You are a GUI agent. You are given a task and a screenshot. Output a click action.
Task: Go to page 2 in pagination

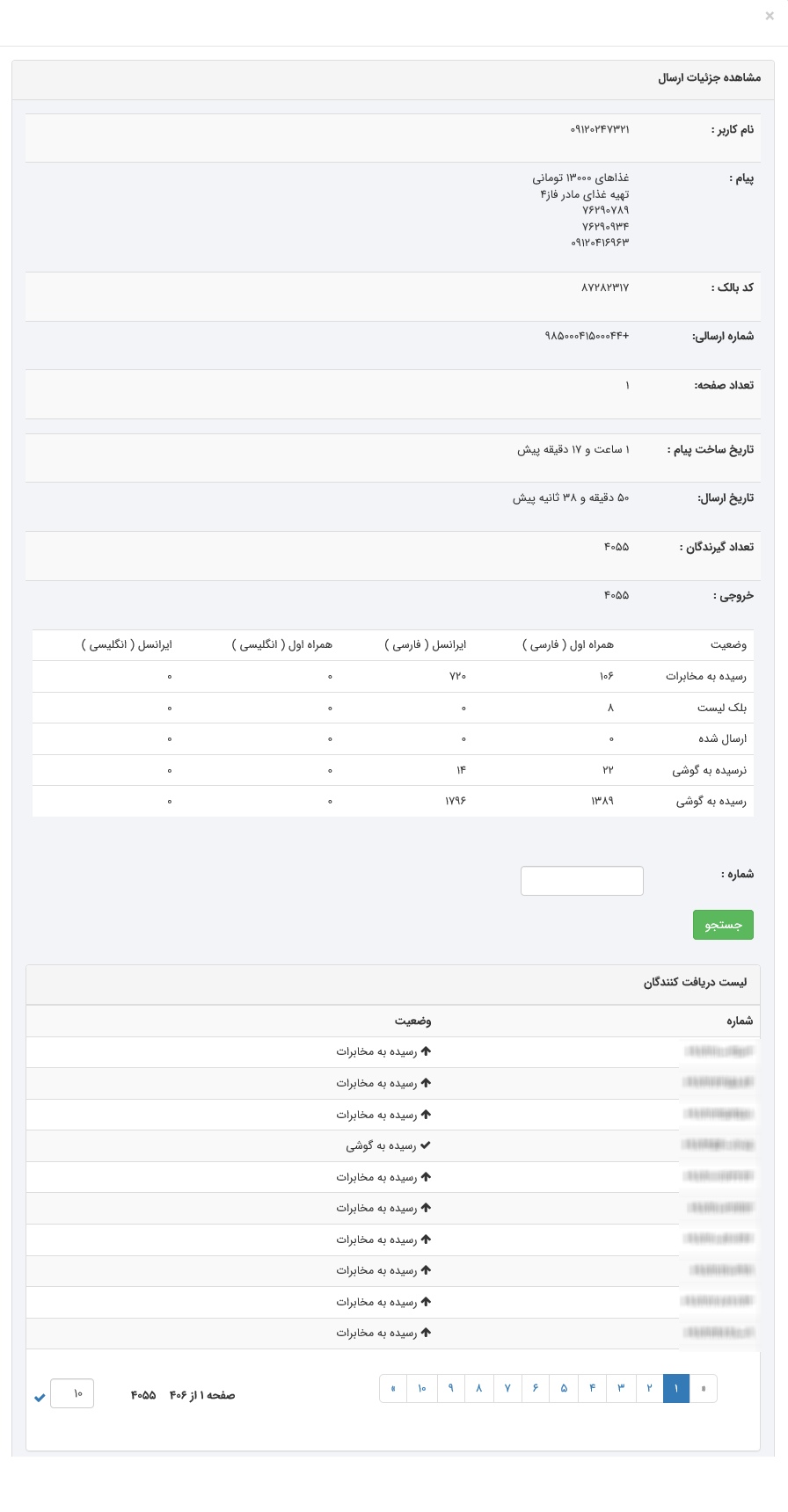coord(649,1389)
